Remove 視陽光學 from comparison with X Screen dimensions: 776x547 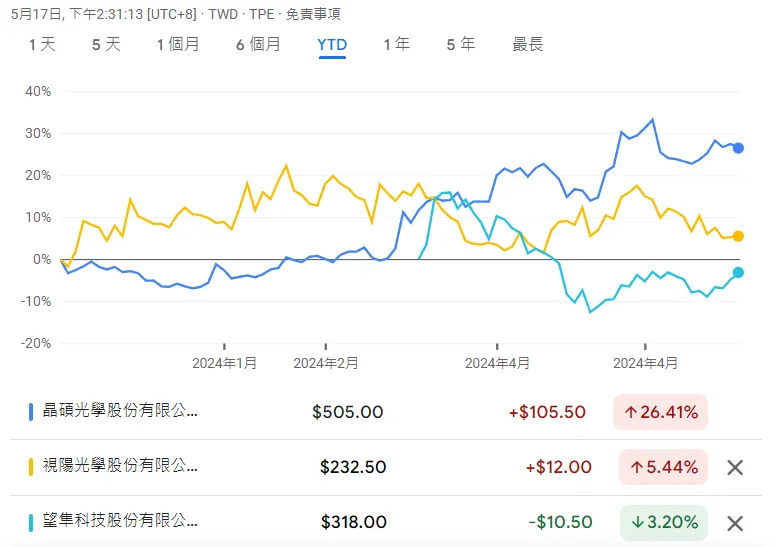pyautogui.click(x=735, y=467)
